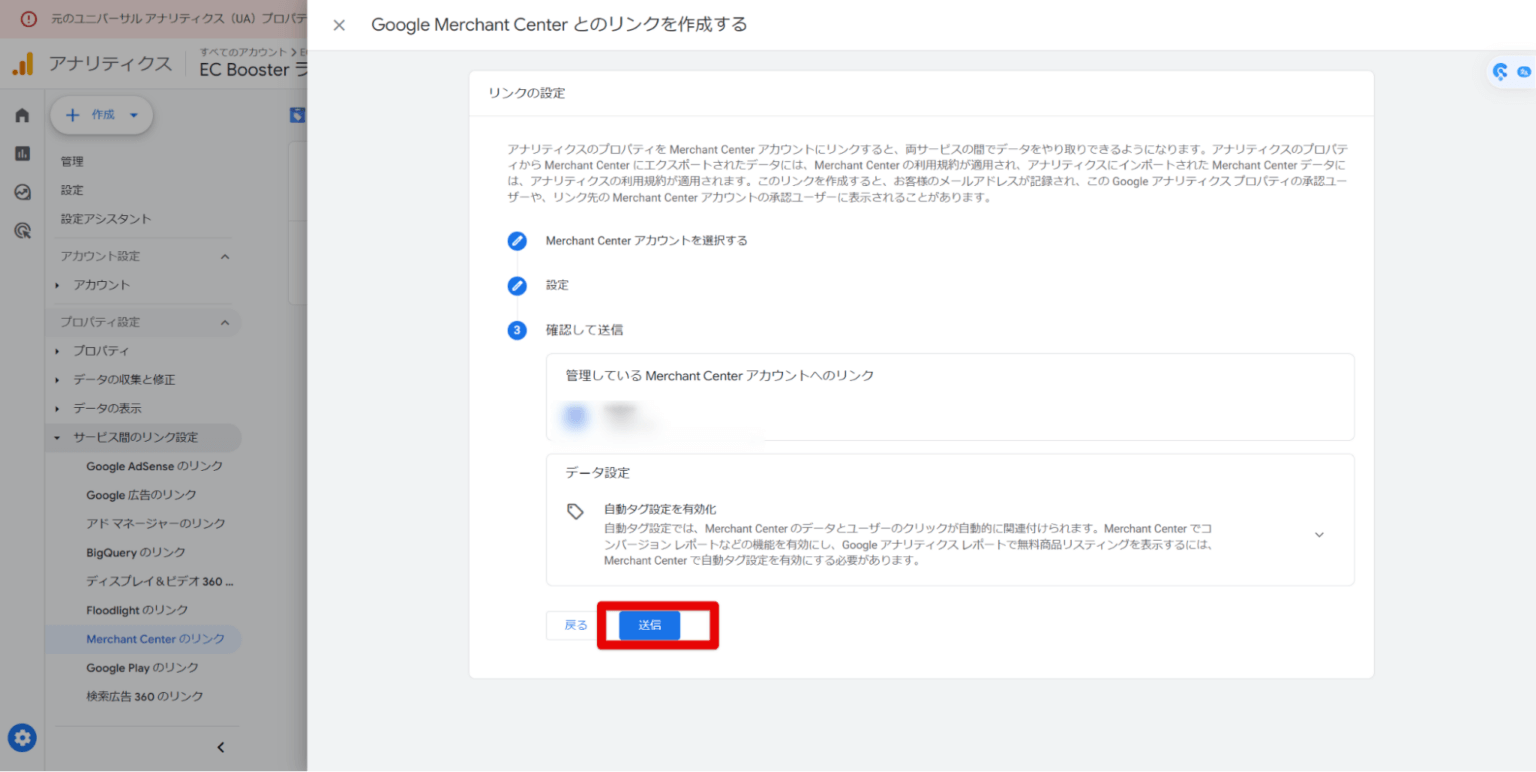
Task: Click the tag icon beside 自動タグ設定を有効化
Action: pos(575,511)
